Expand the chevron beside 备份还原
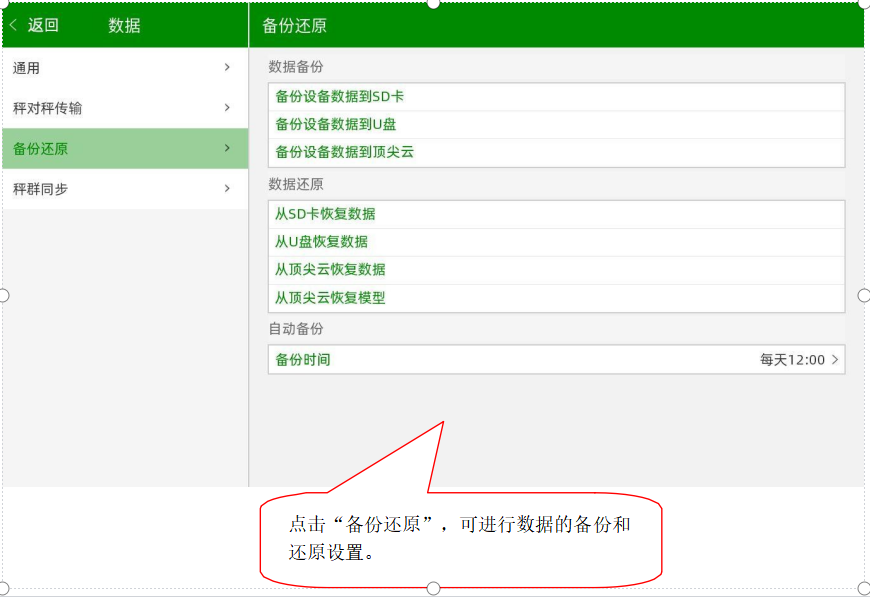870x597 pixels. pos(227,148)
